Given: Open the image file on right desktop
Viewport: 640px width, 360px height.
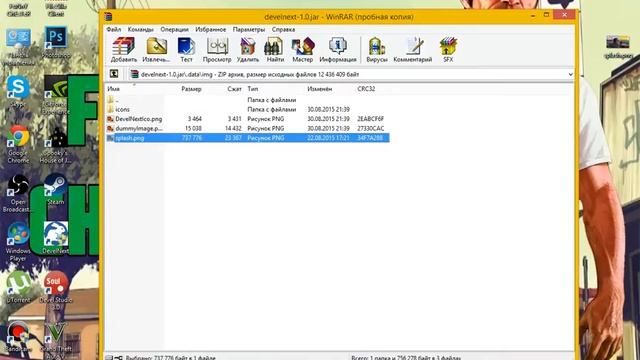Looking at the screenshot, I should [618, 46].
